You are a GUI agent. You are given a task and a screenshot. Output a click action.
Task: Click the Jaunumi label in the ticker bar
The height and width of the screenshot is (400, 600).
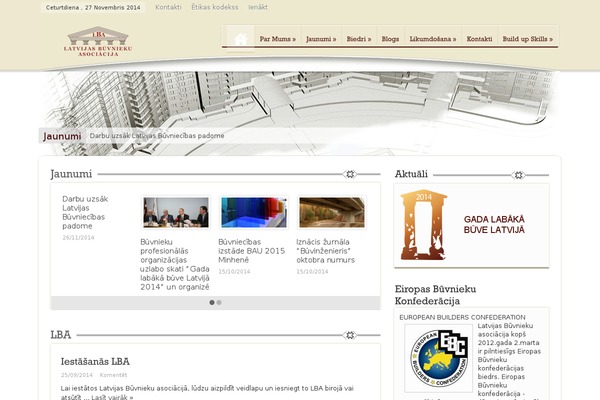tap(62, 136)
